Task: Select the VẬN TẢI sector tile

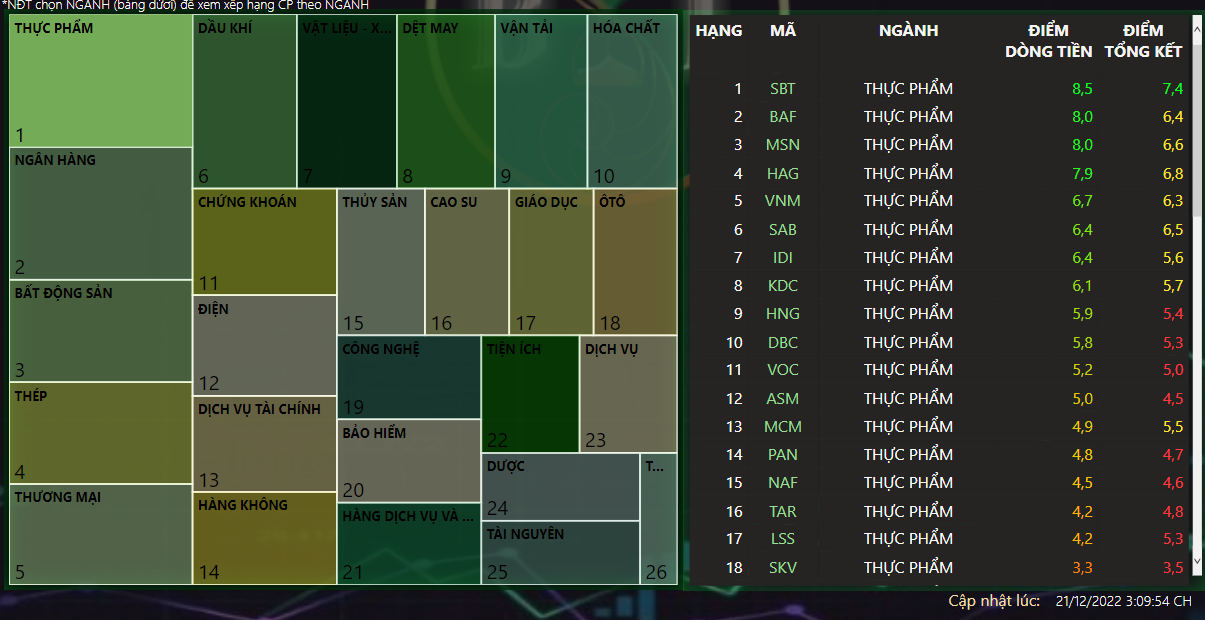Action: click(541, 101)
